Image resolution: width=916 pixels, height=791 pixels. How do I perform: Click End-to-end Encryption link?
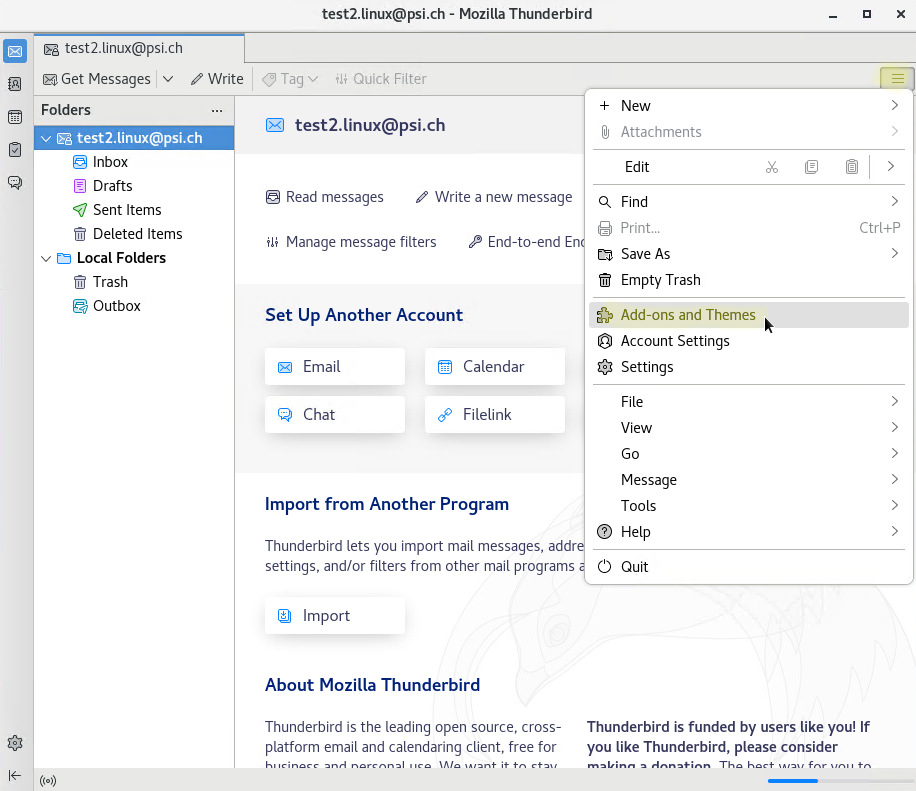click(526, 242)
